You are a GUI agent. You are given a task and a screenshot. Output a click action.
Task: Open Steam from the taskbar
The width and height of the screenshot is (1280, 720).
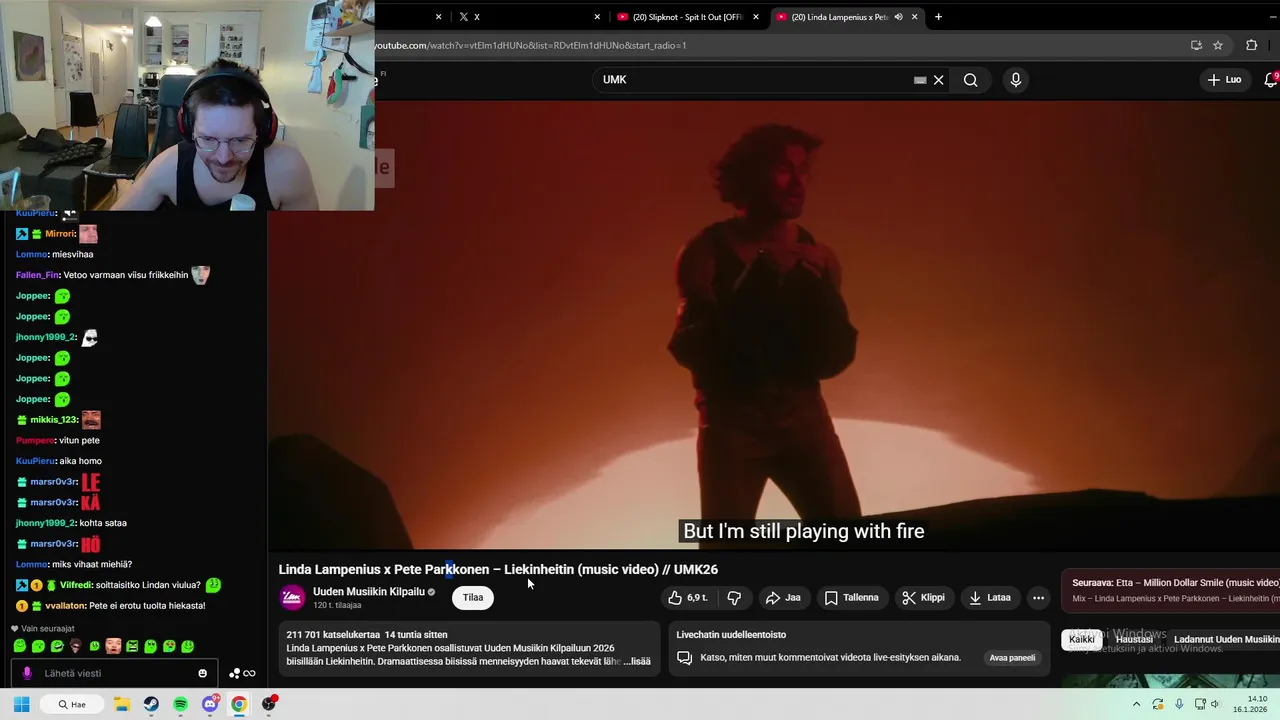pos(151,704)
